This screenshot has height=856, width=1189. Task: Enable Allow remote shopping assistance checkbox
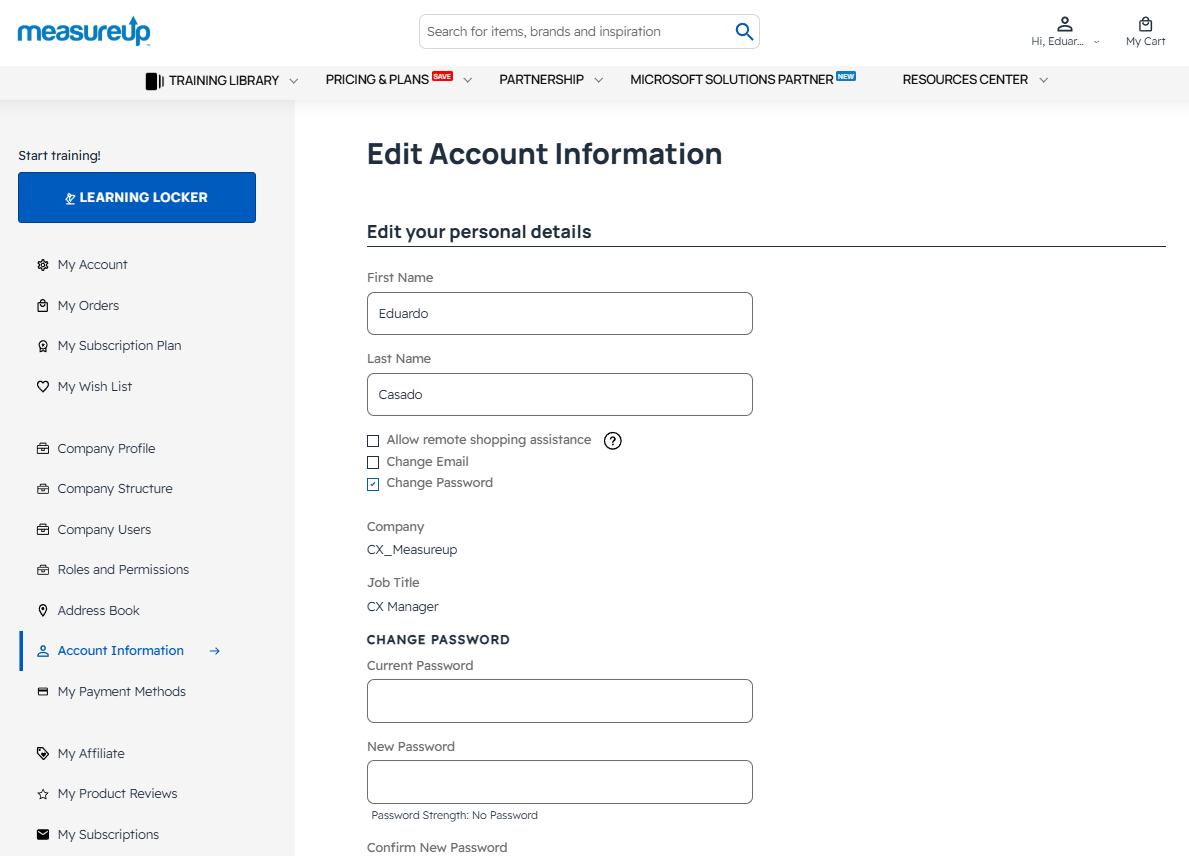[373, 441]
